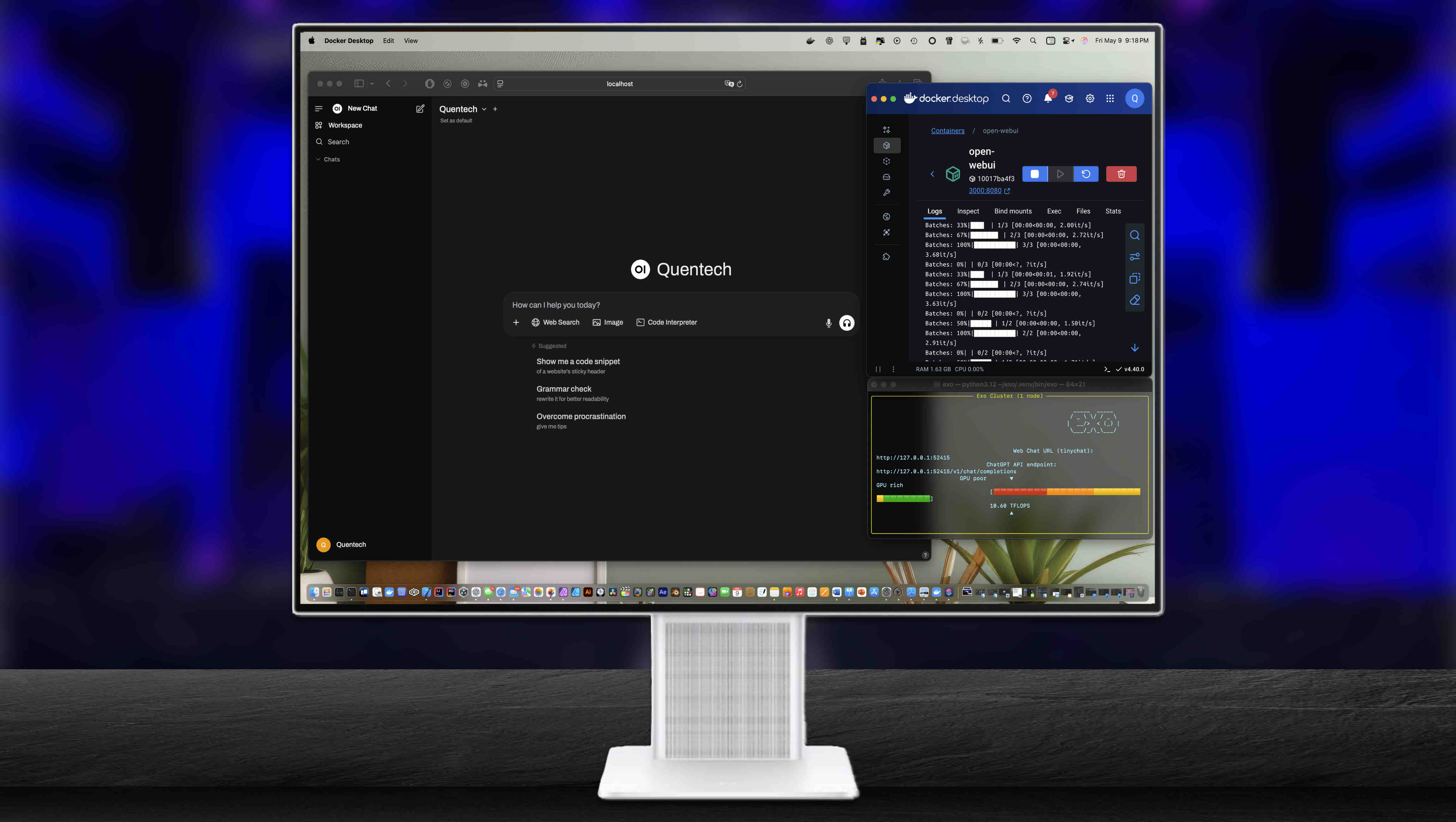Clear logs with the eraser icon
Image resolution: width=1456 pixels, height=822 pixels.
click(1134, 300)
